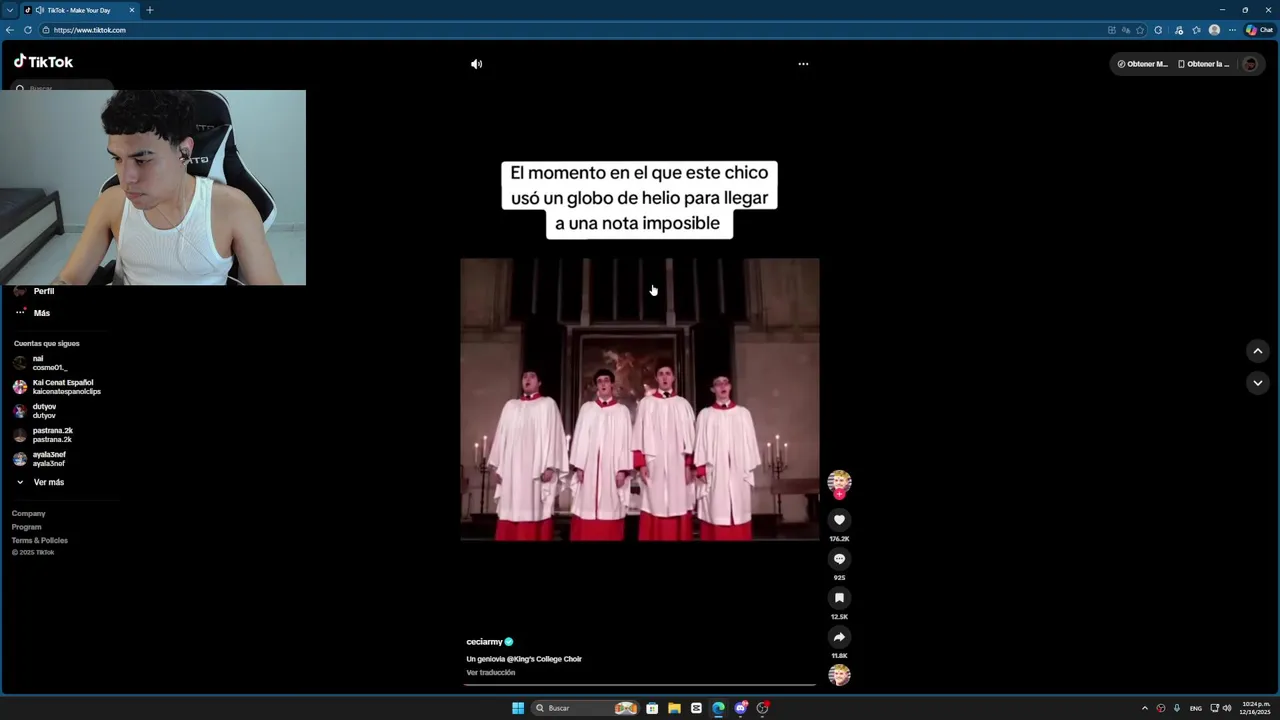Mute the TikTok video sound
This screenshot has height=720, width=1280.
point(476,64)
